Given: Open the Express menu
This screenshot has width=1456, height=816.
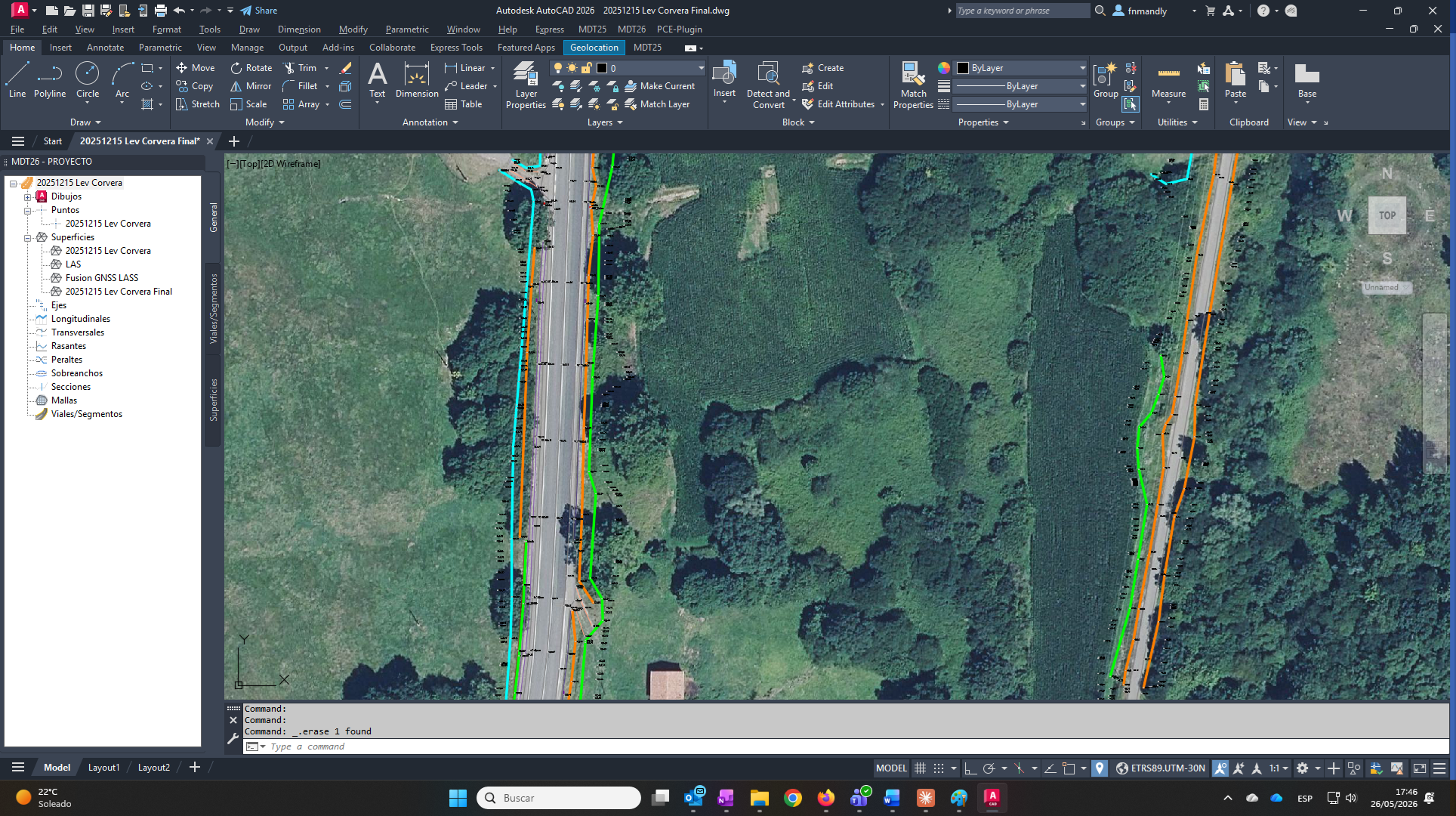Looking at the screenshot, I should click(549, 29).
